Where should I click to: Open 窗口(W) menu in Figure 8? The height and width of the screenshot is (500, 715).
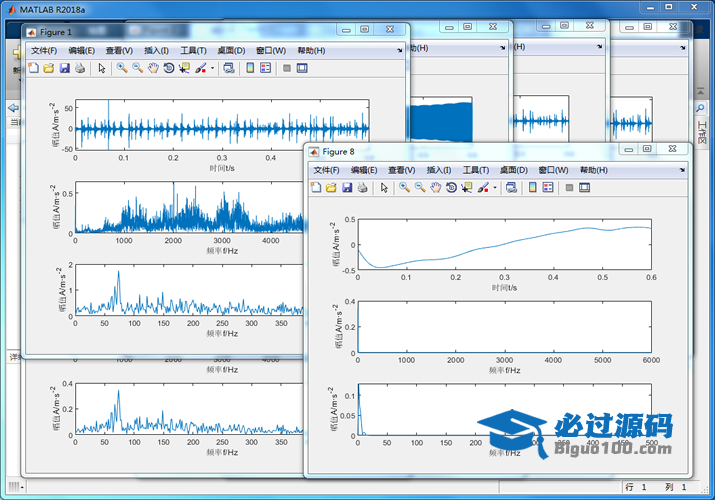(554, 170)
